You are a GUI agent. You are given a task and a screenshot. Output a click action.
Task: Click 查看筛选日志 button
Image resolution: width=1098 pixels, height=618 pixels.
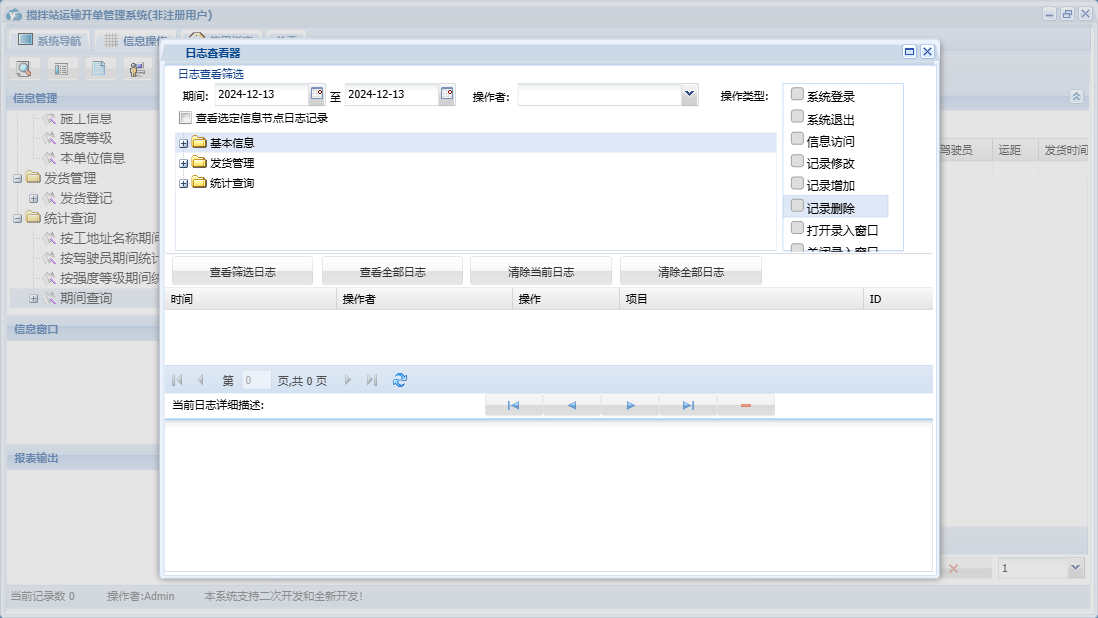pyautogui.click(x=242, y=272)
